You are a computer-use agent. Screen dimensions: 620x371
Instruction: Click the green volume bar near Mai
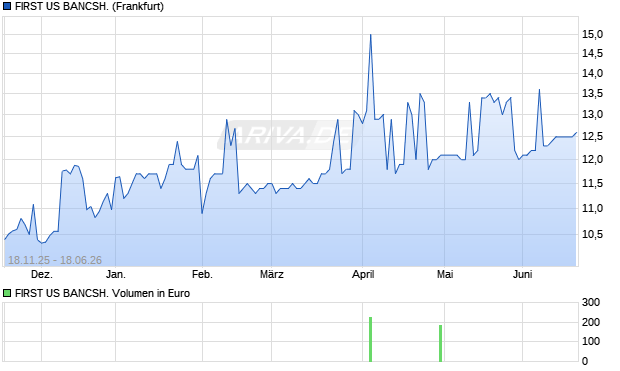[440, 343]
